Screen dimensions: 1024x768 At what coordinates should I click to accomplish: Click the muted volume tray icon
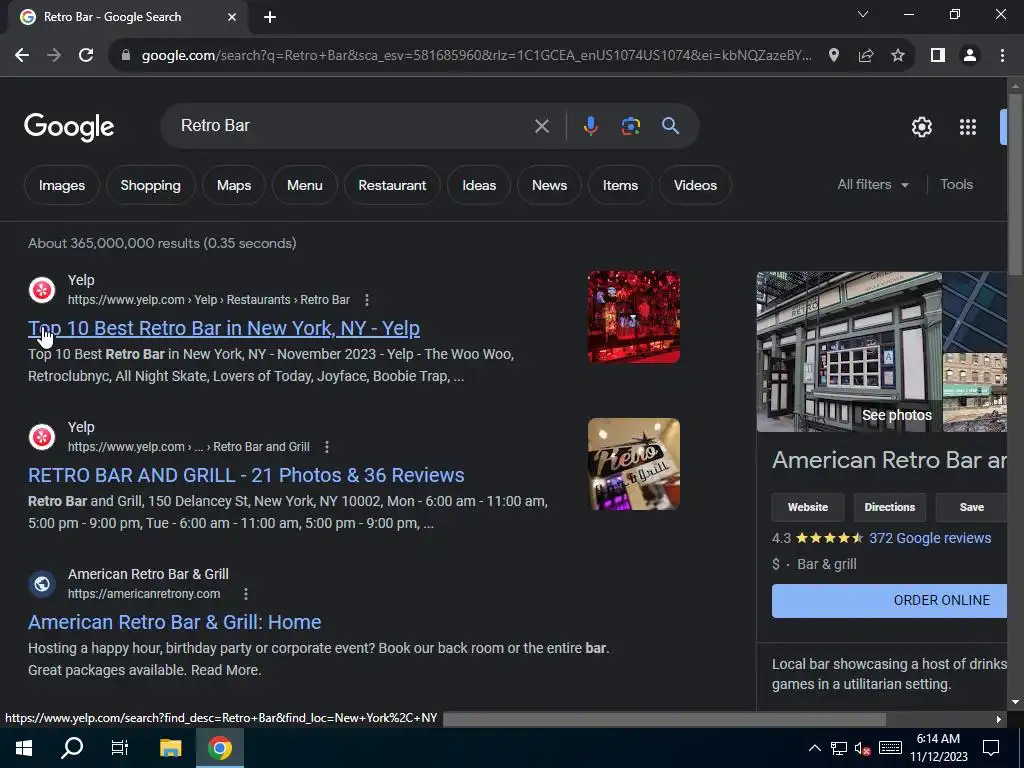863,748
